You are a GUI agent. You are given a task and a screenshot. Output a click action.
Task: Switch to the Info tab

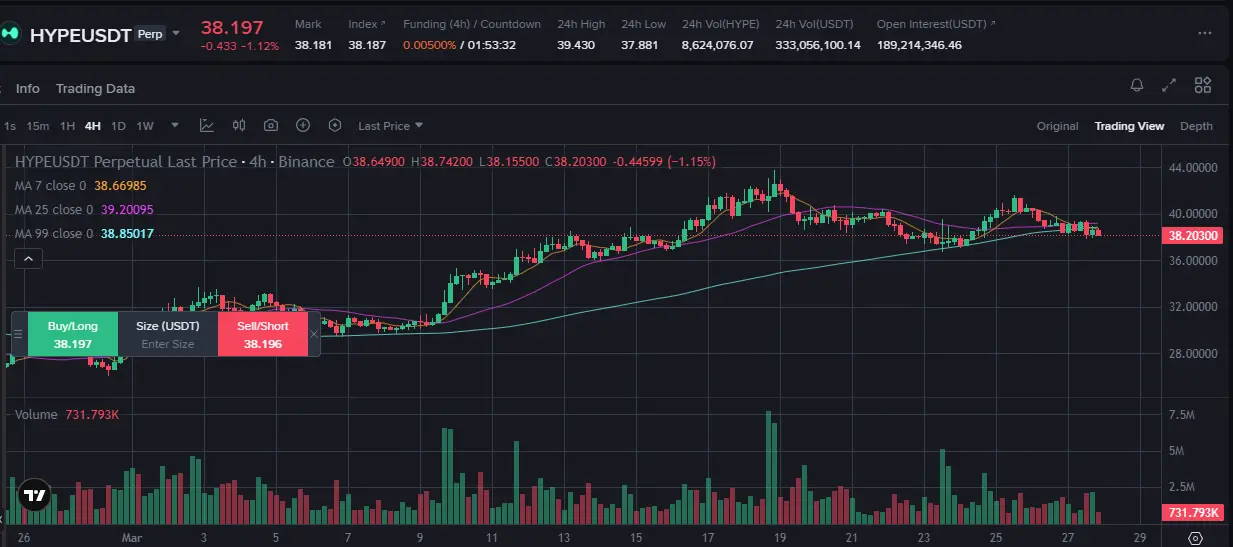pyautogui.click(x=28, y=88)
